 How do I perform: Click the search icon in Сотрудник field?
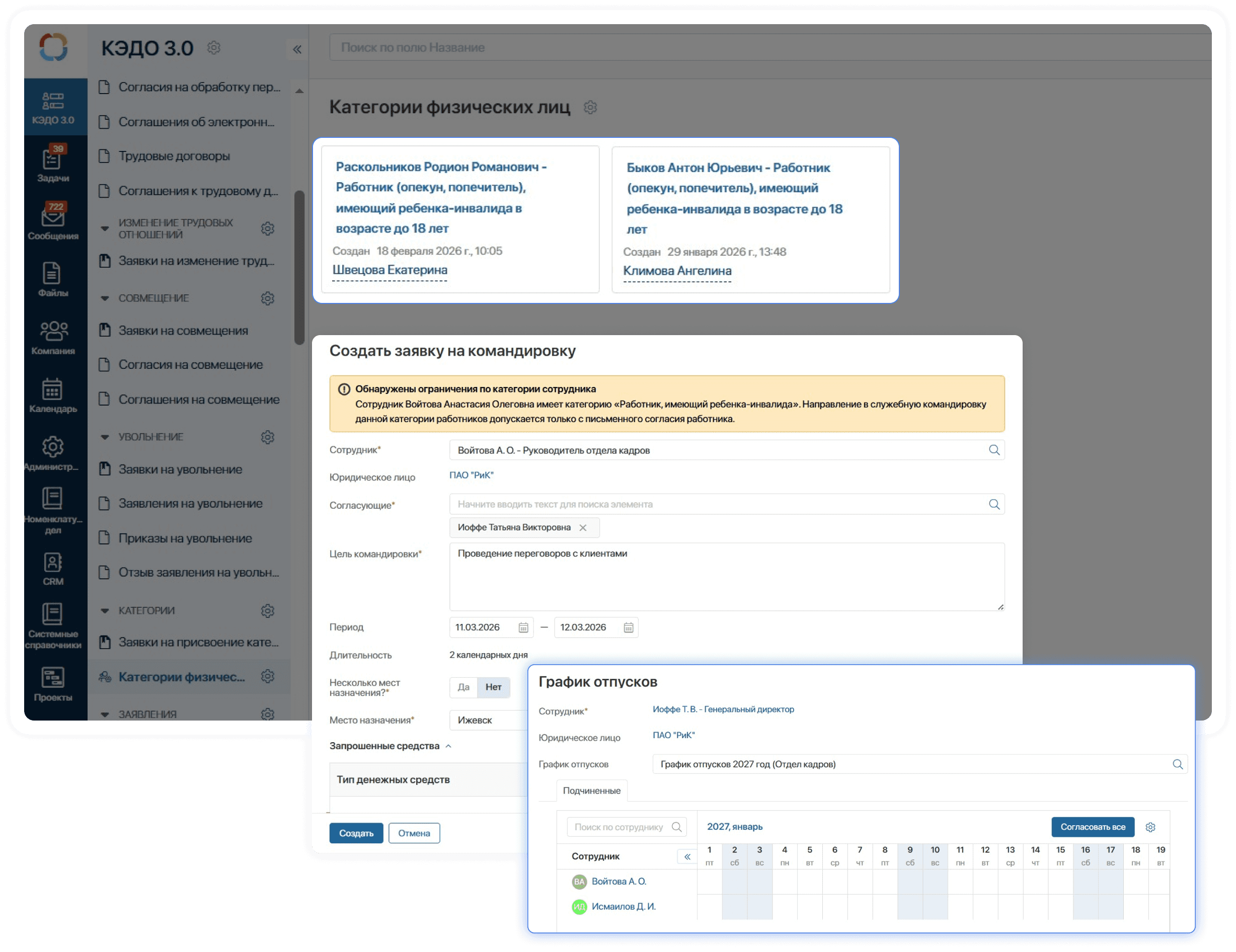pyautogui.click(x=994, y=450)
